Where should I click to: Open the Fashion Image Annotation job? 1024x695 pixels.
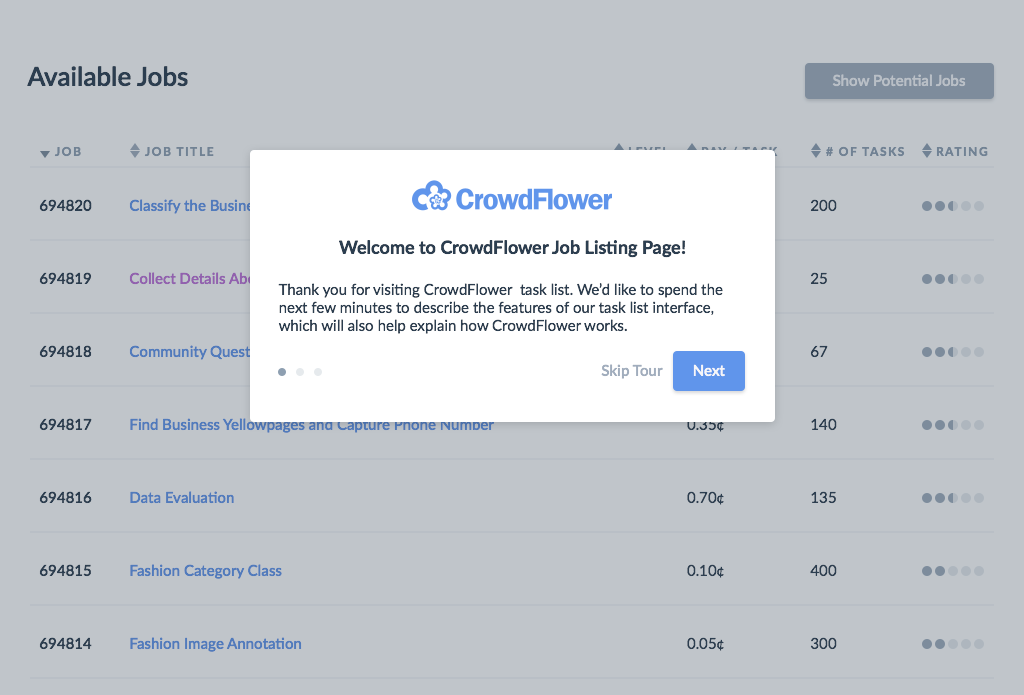click(x=216, y=644)
